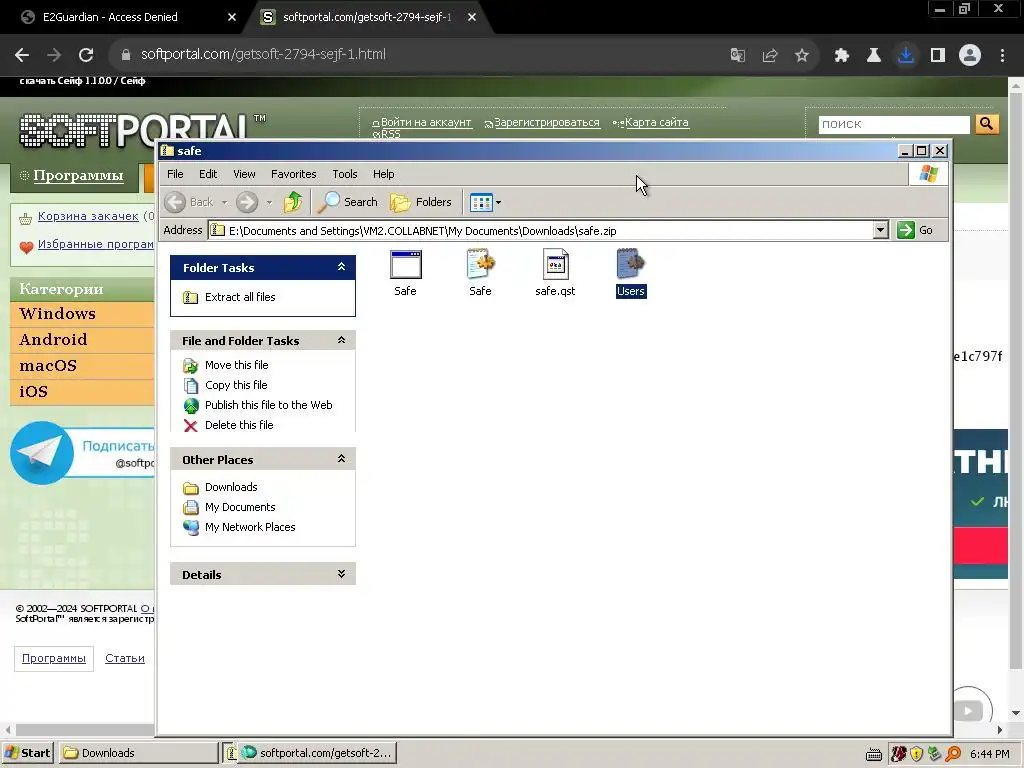This screenshot has height=768, width=1024.
Task: Click the share page icon in browser
Action: coord(770,55)
